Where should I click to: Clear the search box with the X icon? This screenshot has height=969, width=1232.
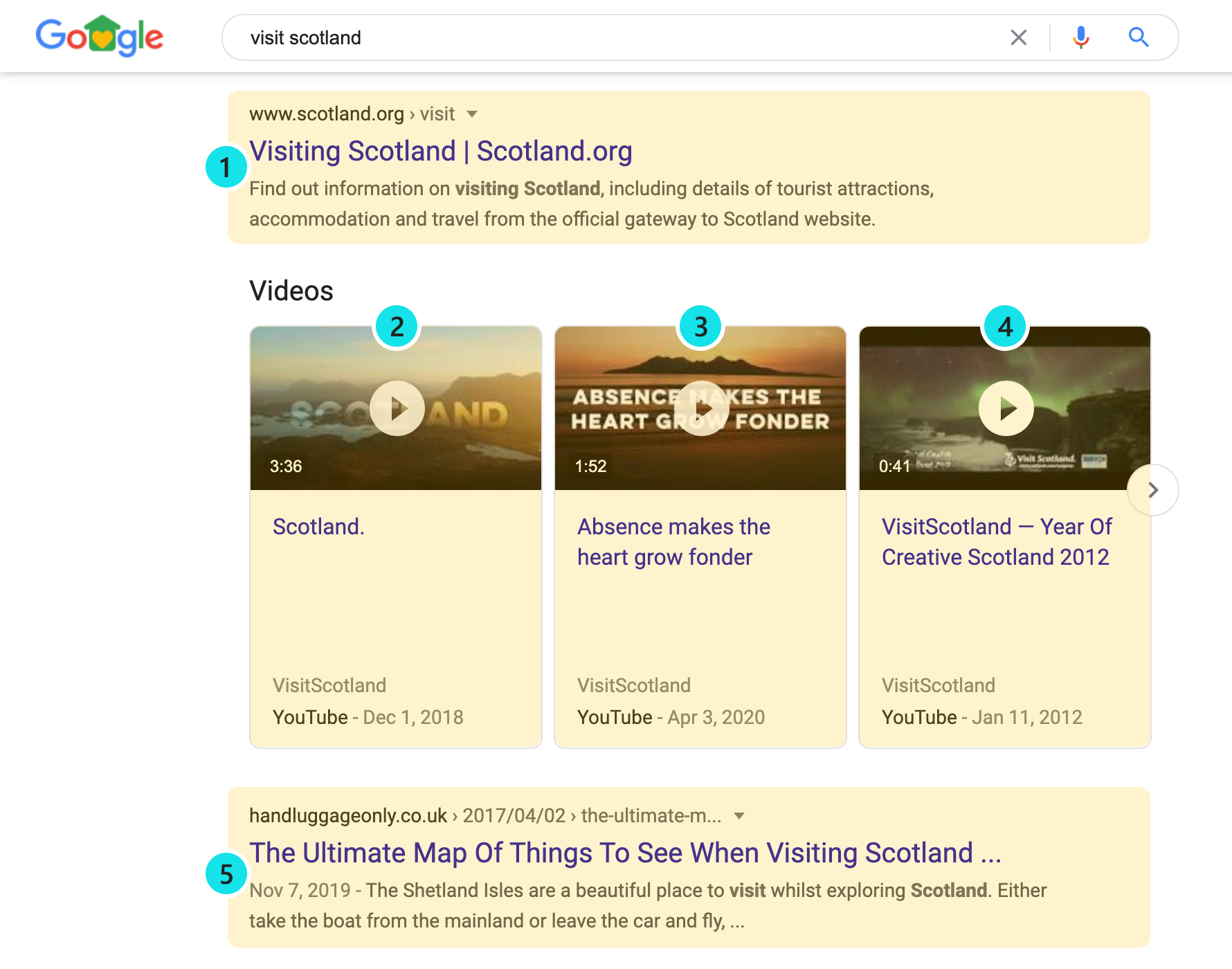click(x=1018, y=37)
